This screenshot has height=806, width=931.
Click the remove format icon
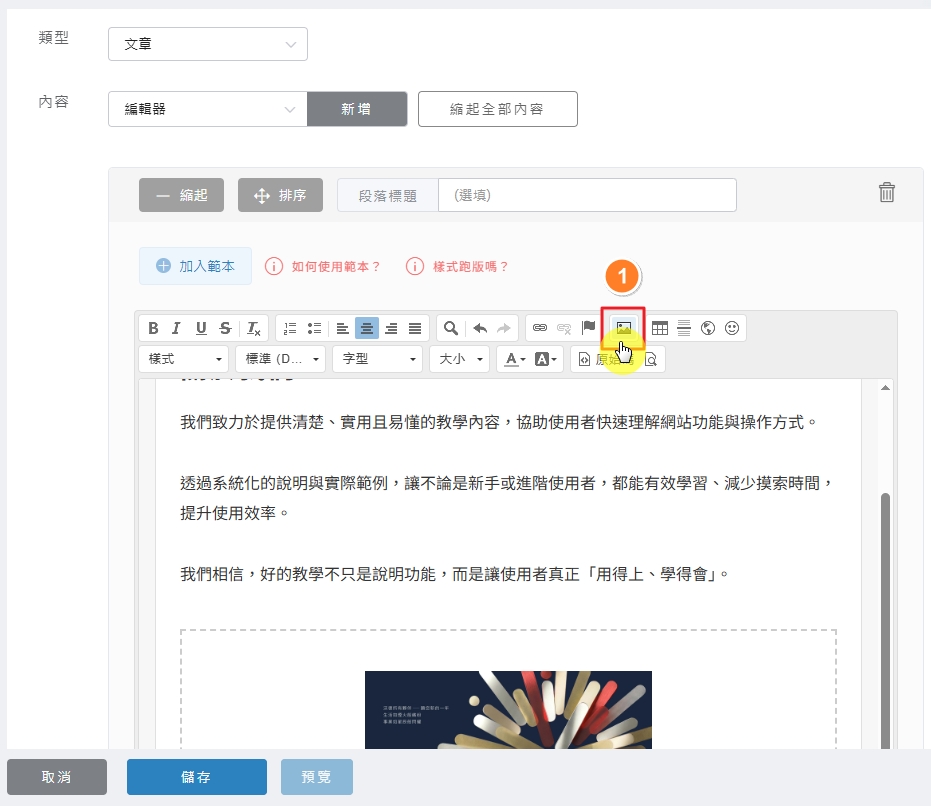coord(254,328)
